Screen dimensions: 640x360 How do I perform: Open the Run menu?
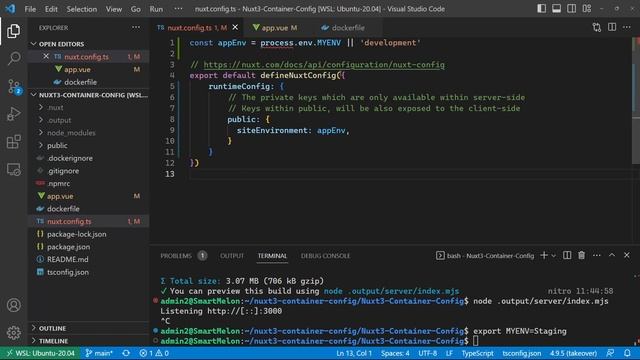(156, 9)
